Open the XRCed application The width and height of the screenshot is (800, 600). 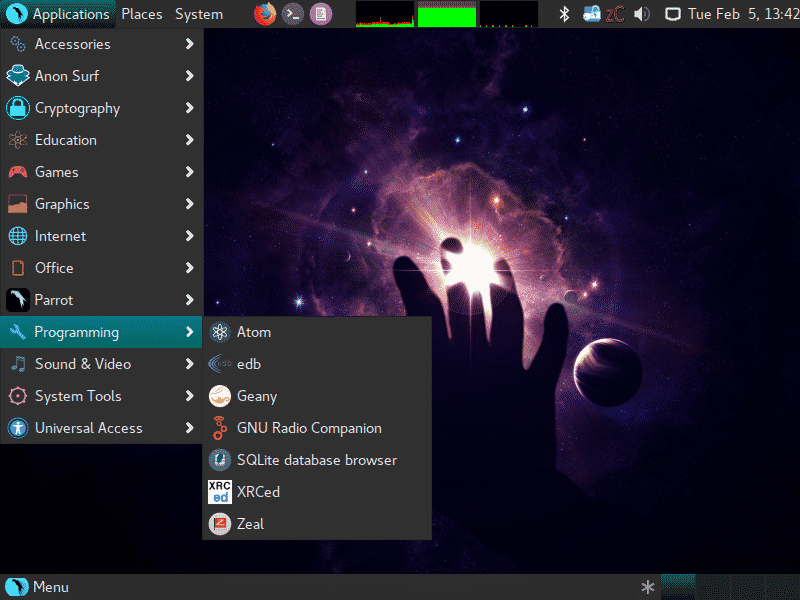pos(258,492)
